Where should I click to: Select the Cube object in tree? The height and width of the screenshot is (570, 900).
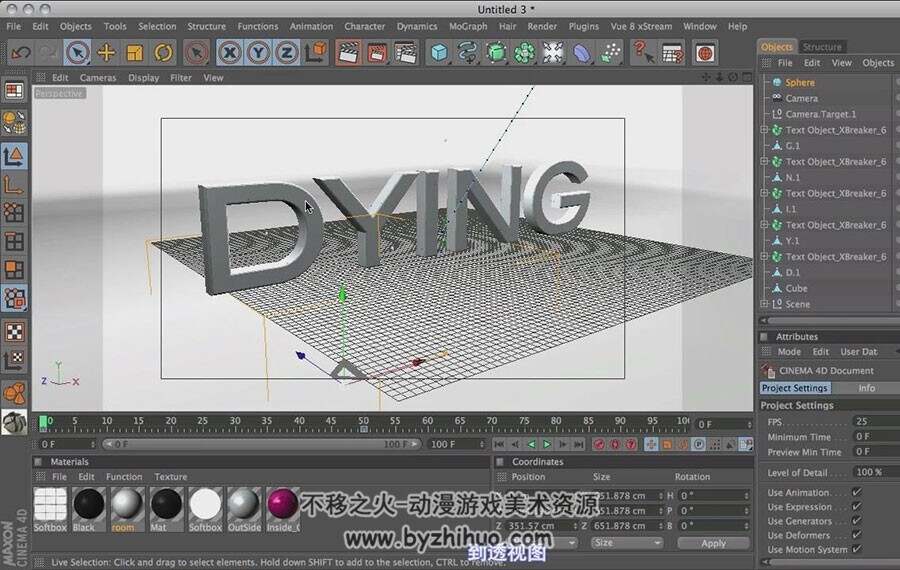pos(796,288)
